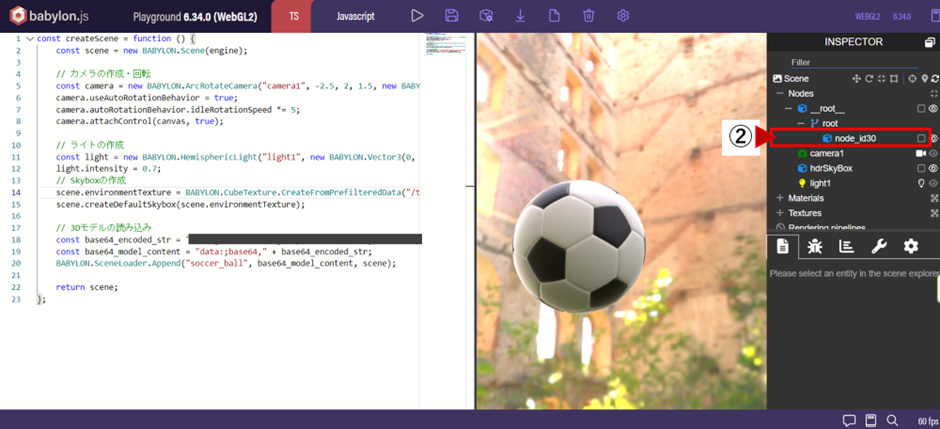Click the save snippet icon in footer
This screenshot has width=940, height=429.
871,419
